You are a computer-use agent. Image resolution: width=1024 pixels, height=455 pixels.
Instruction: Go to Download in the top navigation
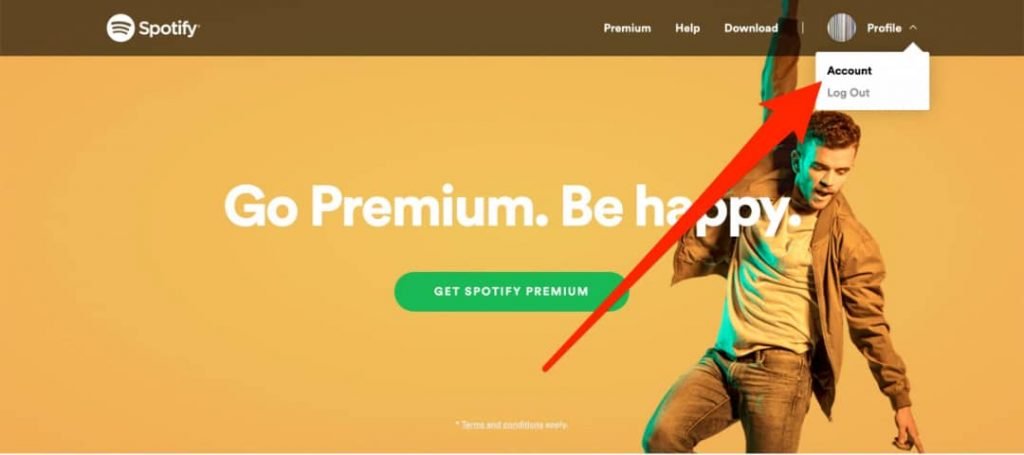coord(750,28)
